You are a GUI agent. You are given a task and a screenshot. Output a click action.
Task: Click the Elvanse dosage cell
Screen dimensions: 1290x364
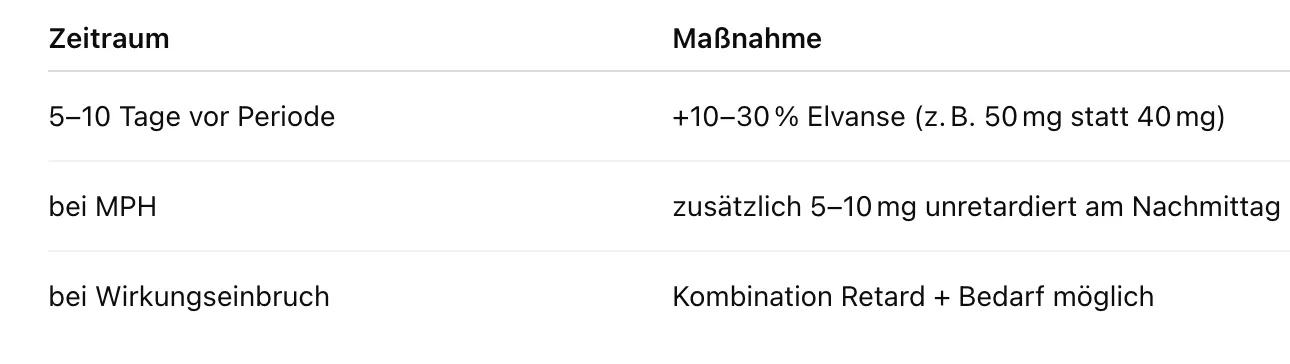tap(949, 117)
